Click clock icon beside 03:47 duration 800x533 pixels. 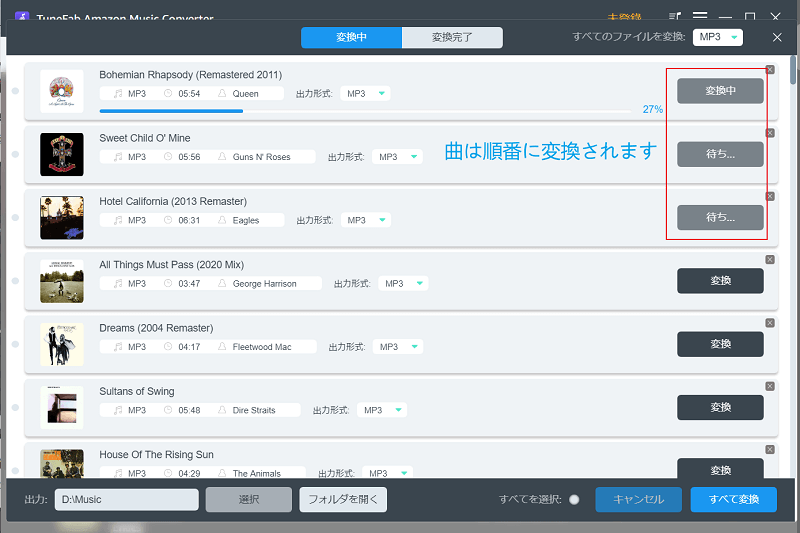tap(168, 283)
